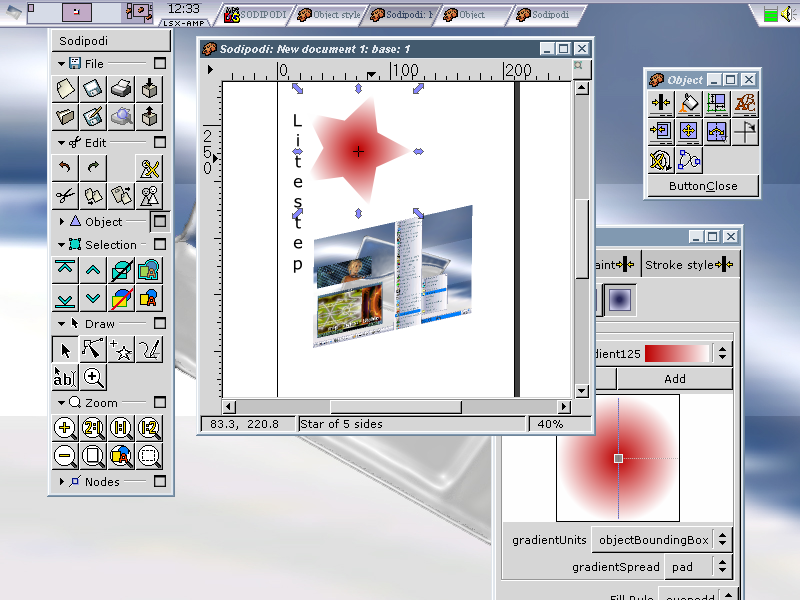Click the Import icon with down arrow
Viewport: 800px width, 600px height.
click(149, 89)
